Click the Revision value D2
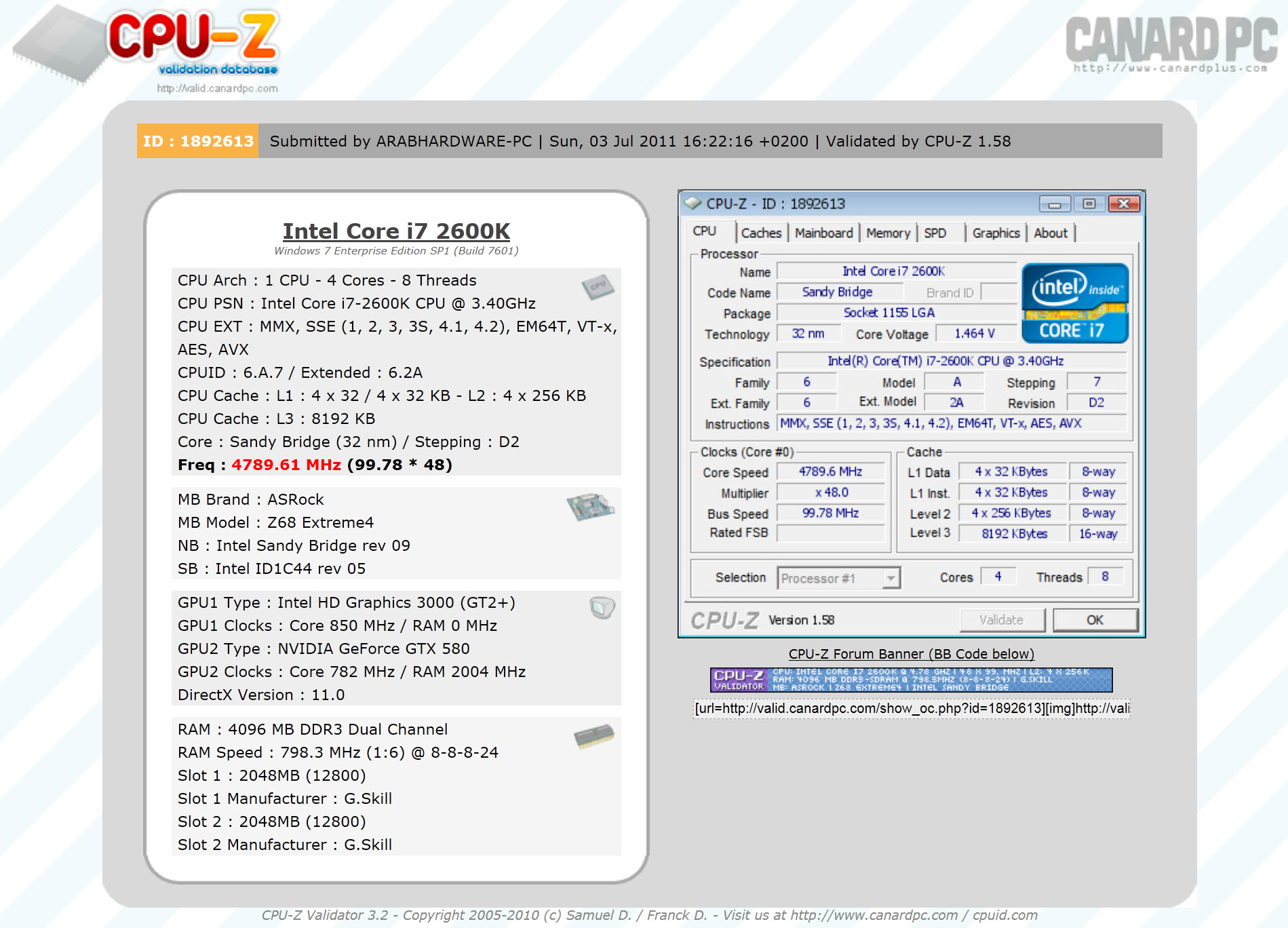The image size is (1288, 928). 1097,402
